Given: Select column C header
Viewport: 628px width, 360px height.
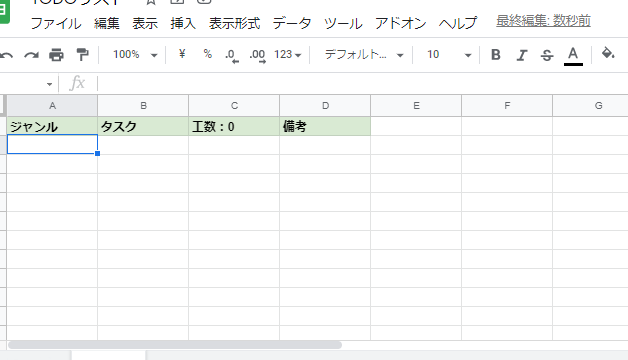Looking at the screenshot, I should (x=234, y=106).
